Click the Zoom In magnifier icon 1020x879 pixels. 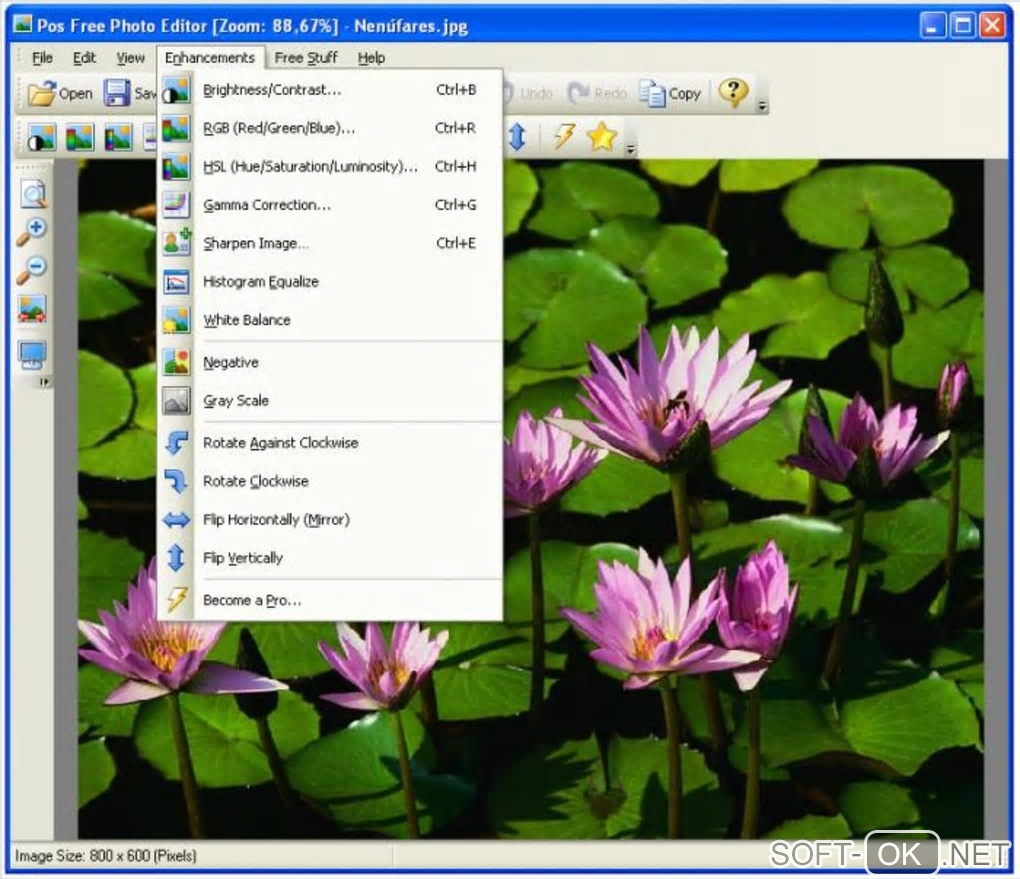coord(31,232)
